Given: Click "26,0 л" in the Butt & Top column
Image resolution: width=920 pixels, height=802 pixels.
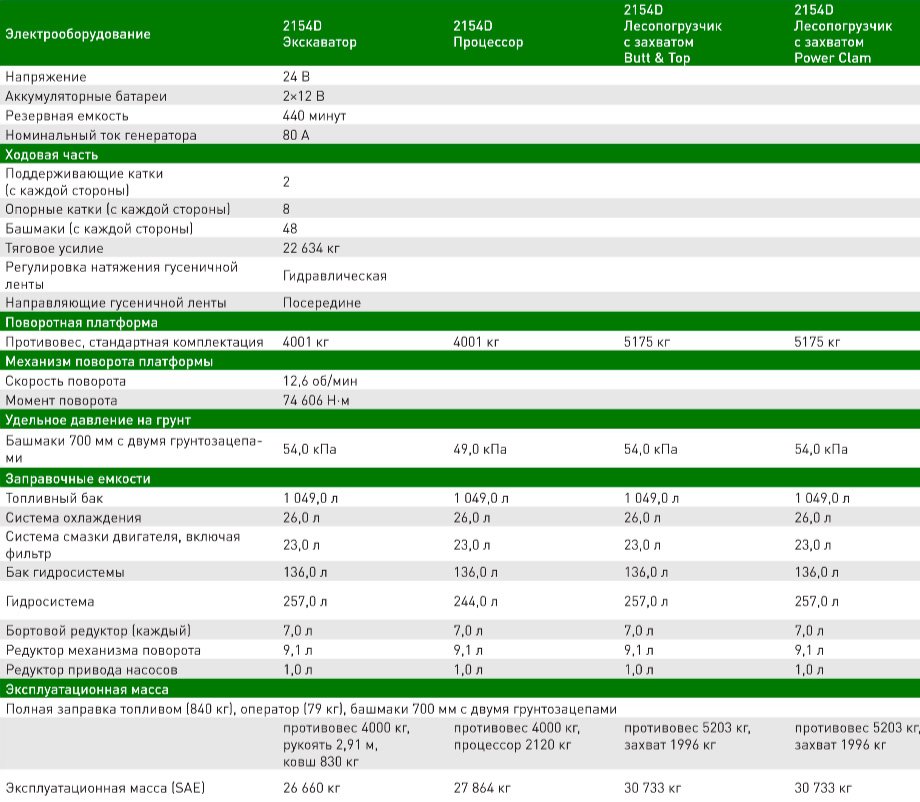Looking at the screenshot, I should coord(642,518).
